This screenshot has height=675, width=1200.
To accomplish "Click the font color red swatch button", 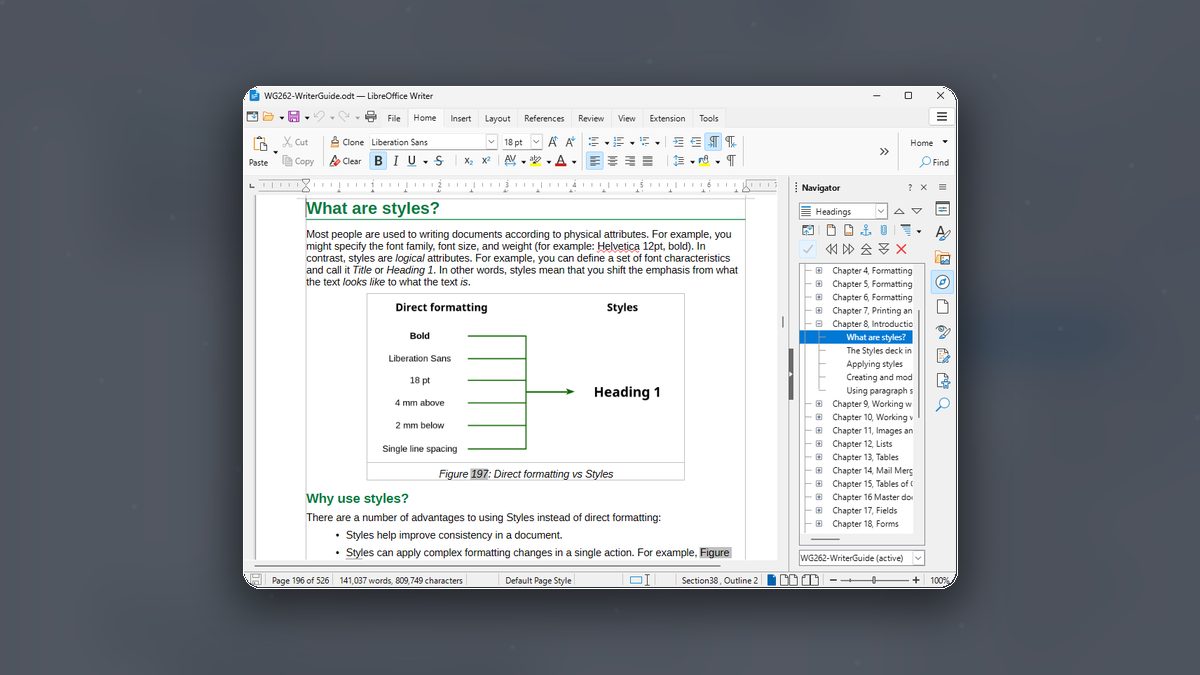I will 560,161.
